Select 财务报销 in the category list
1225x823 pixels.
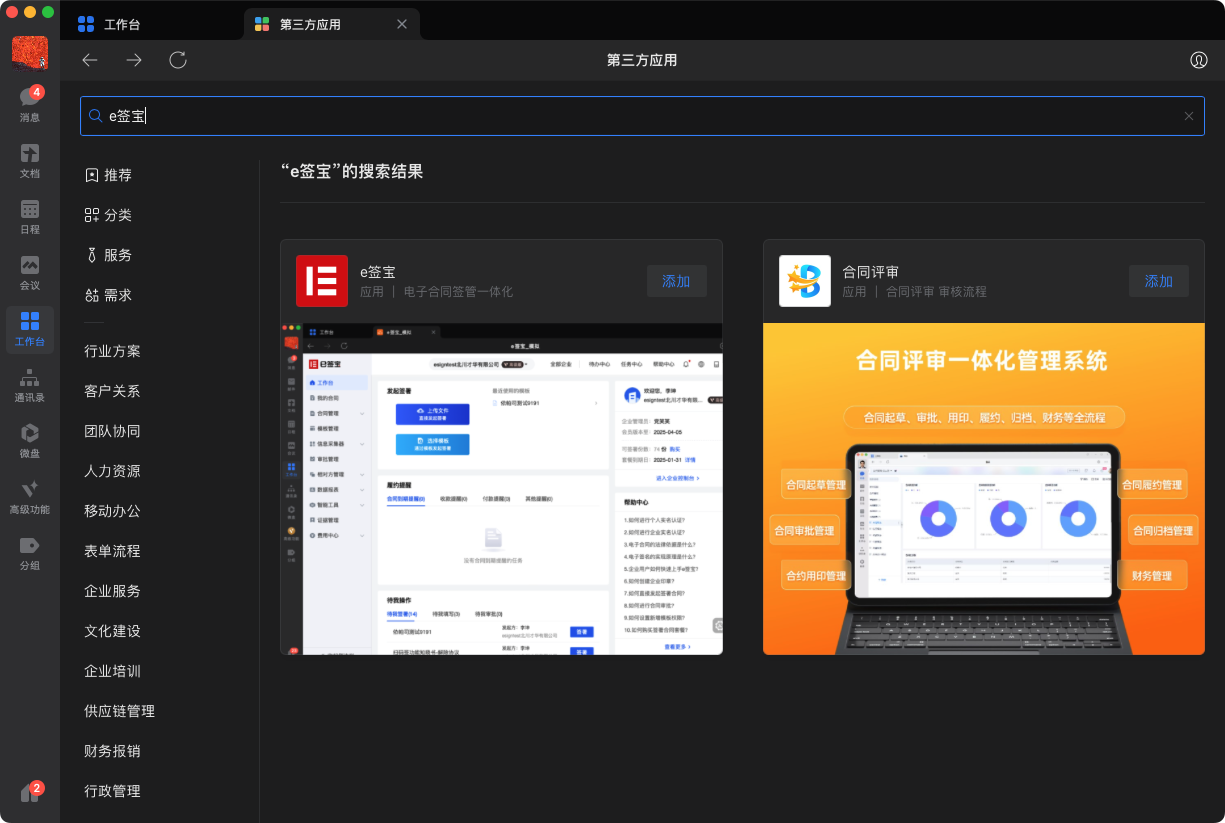pyautogui.click(x=112, y=751)
